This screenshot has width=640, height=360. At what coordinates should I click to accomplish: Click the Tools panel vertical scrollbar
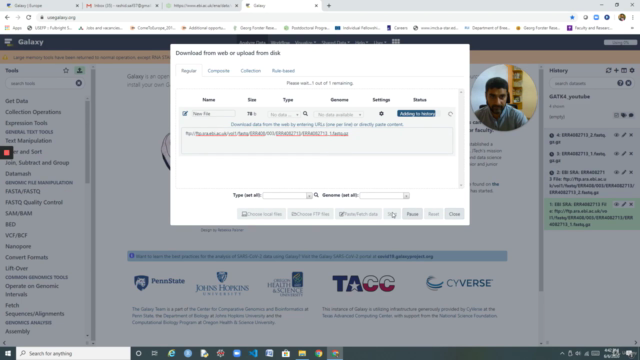click(x=87, y=141)
